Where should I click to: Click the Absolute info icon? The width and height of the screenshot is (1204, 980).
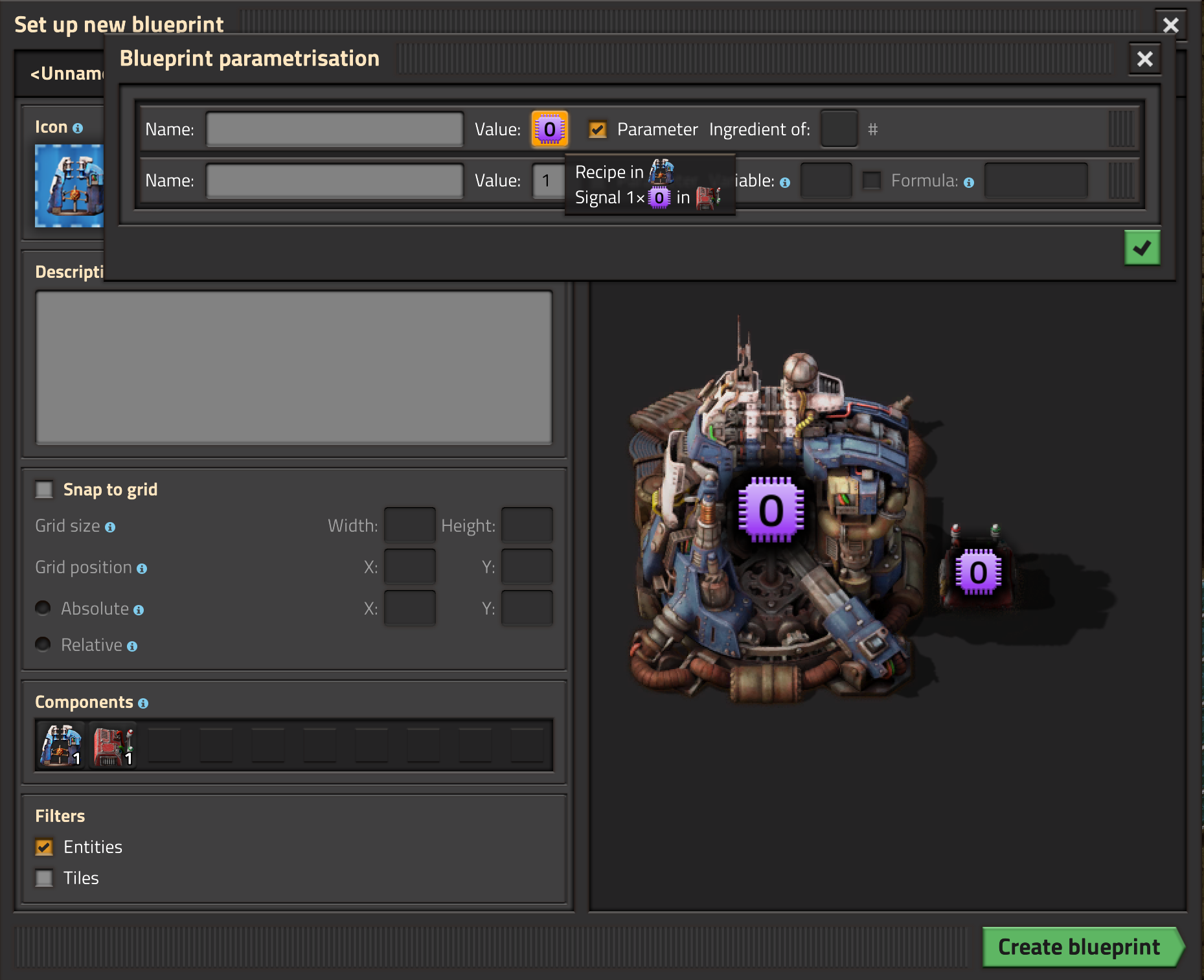(139, 610)
